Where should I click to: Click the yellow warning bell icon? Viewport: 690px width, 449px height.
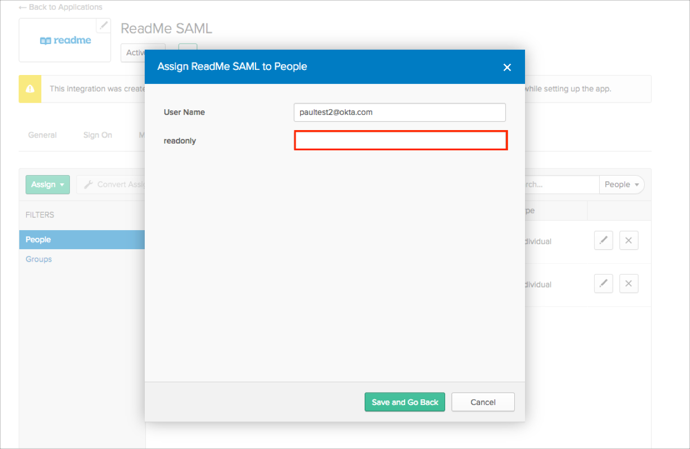[30, 88]
